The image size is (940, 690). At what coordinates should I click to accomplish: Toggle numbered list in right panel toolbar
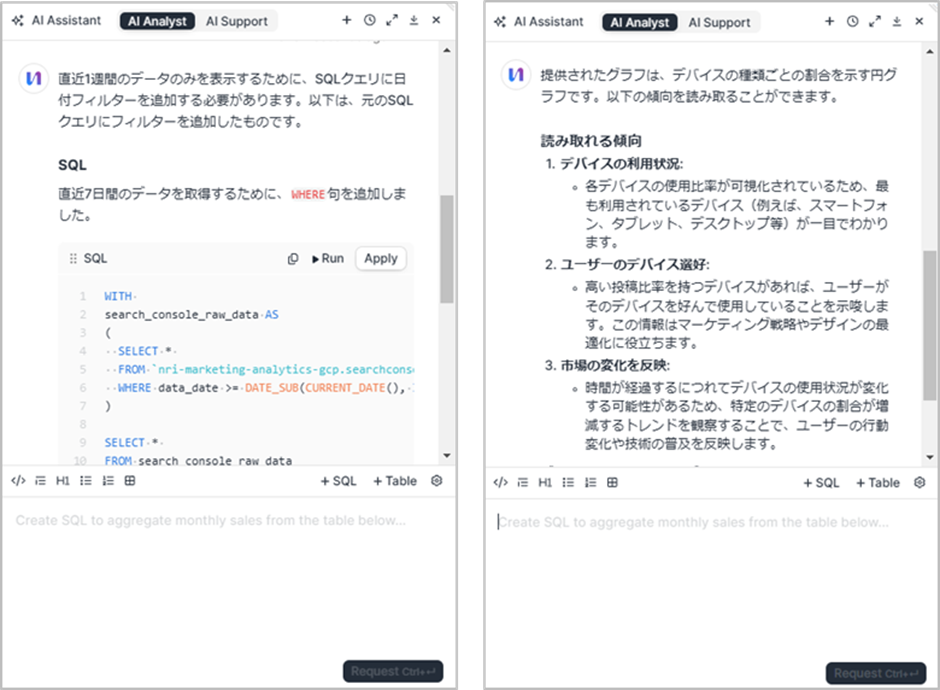pos(590,482)
